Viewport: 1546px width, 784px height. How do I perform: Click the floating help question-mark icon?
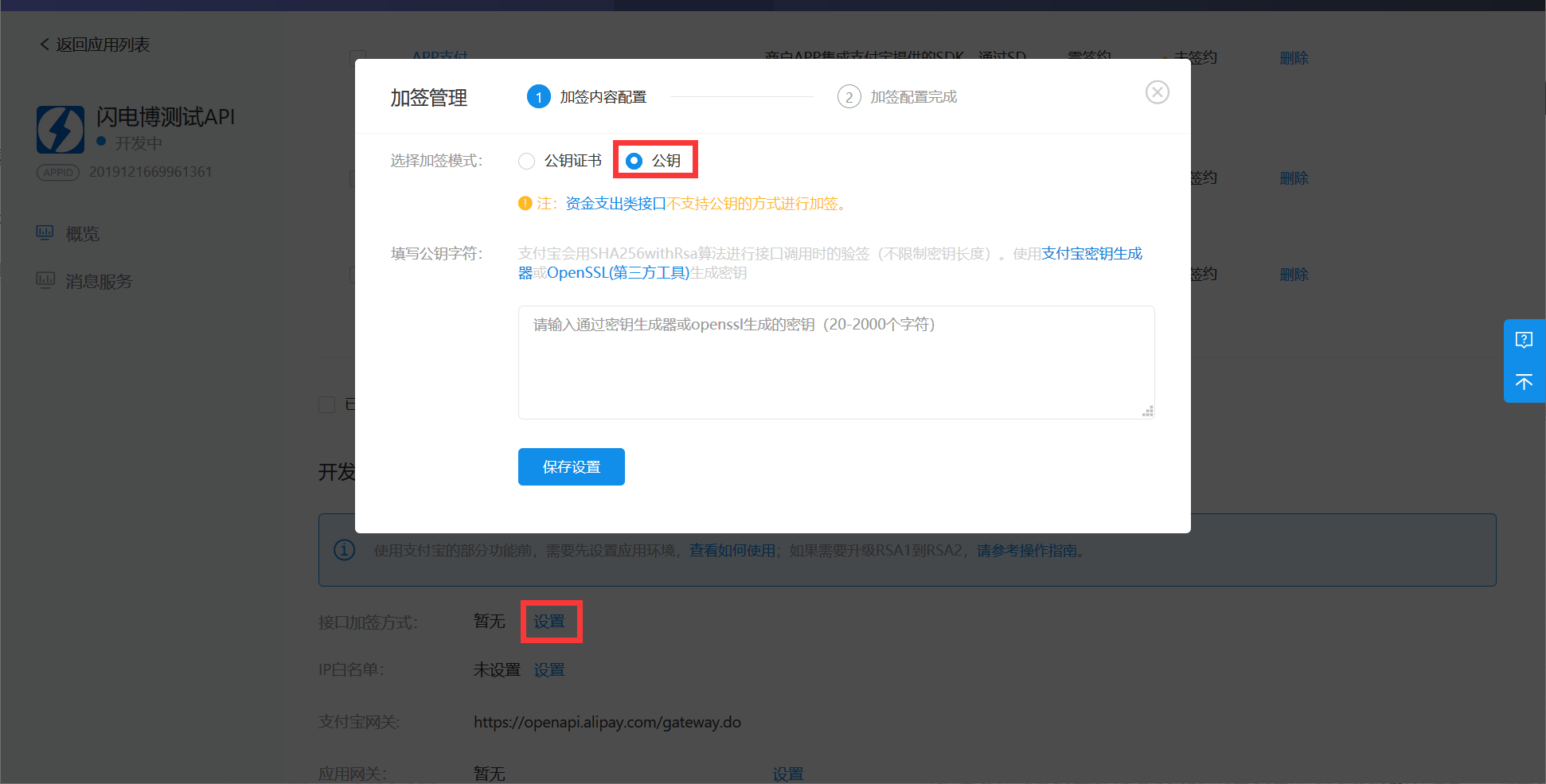tap(1524, 340)
